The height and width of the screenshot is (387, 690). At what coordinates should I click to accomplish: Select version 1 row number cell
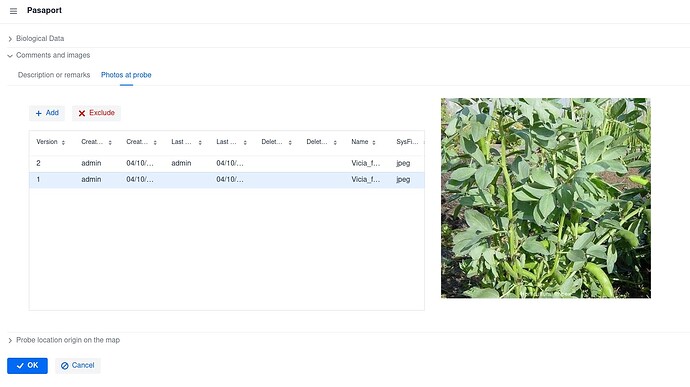(38, 180)
